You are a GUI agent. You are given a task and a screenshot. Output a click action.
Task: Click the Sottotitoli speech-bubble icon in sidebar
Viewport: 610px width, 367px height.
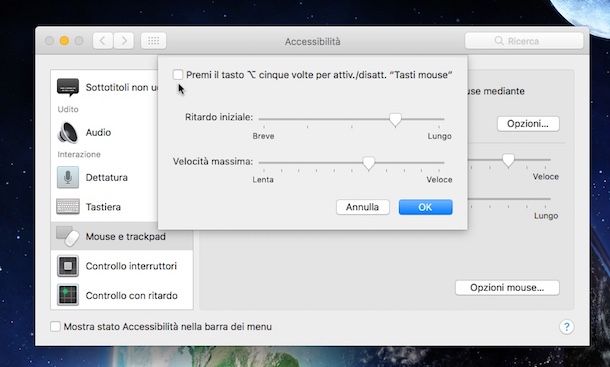[68, 87]
